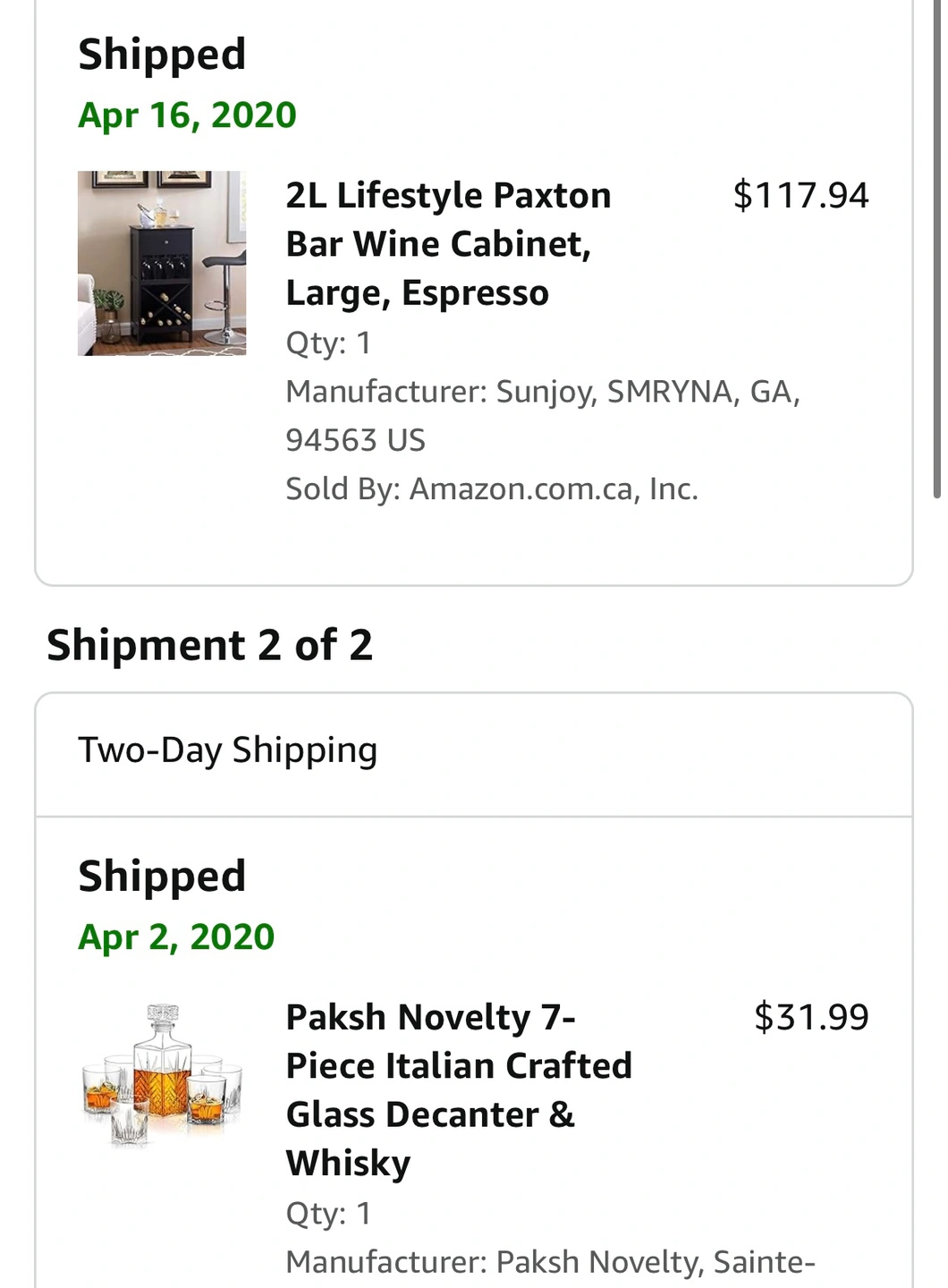Click the Manufacturer: Paksh Novelty line
The image size is (948, 1288).
[x=549, y=1261]
